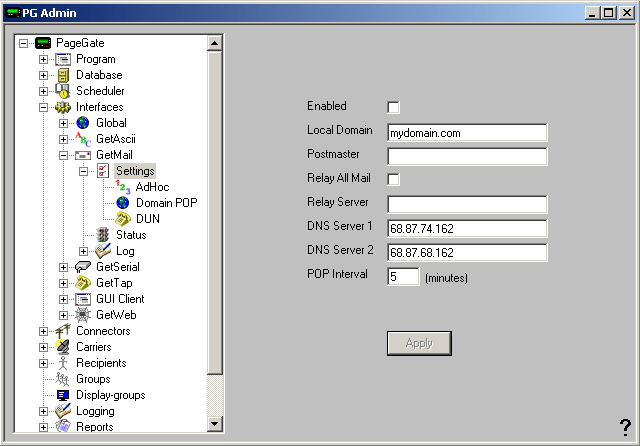Click the tree scrollbar up arrow
640x446 pixels.
(x=215, y=43)
